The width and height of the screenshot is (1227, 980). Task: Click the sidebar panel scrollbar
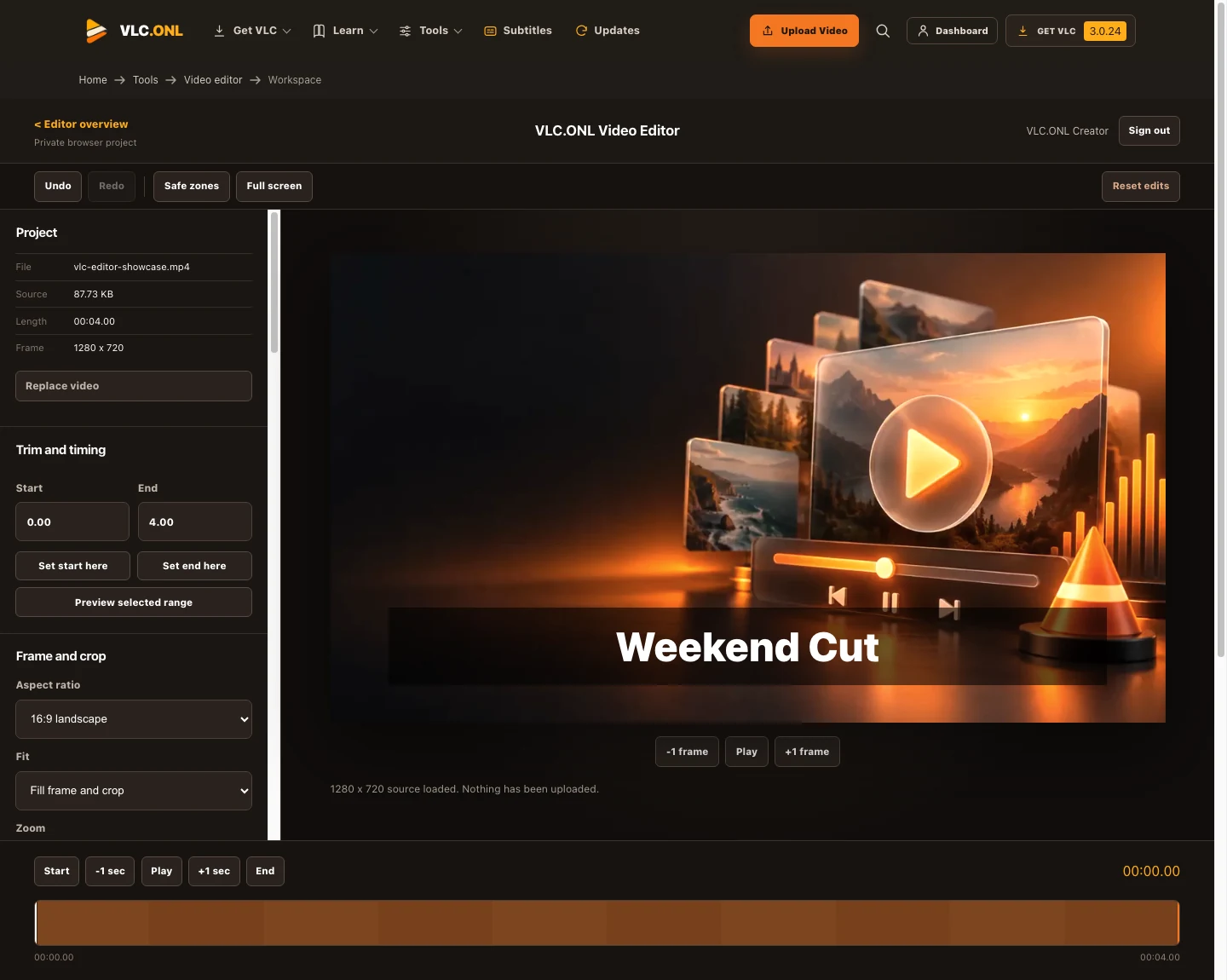pyautogui.click(x=274, y=282)
